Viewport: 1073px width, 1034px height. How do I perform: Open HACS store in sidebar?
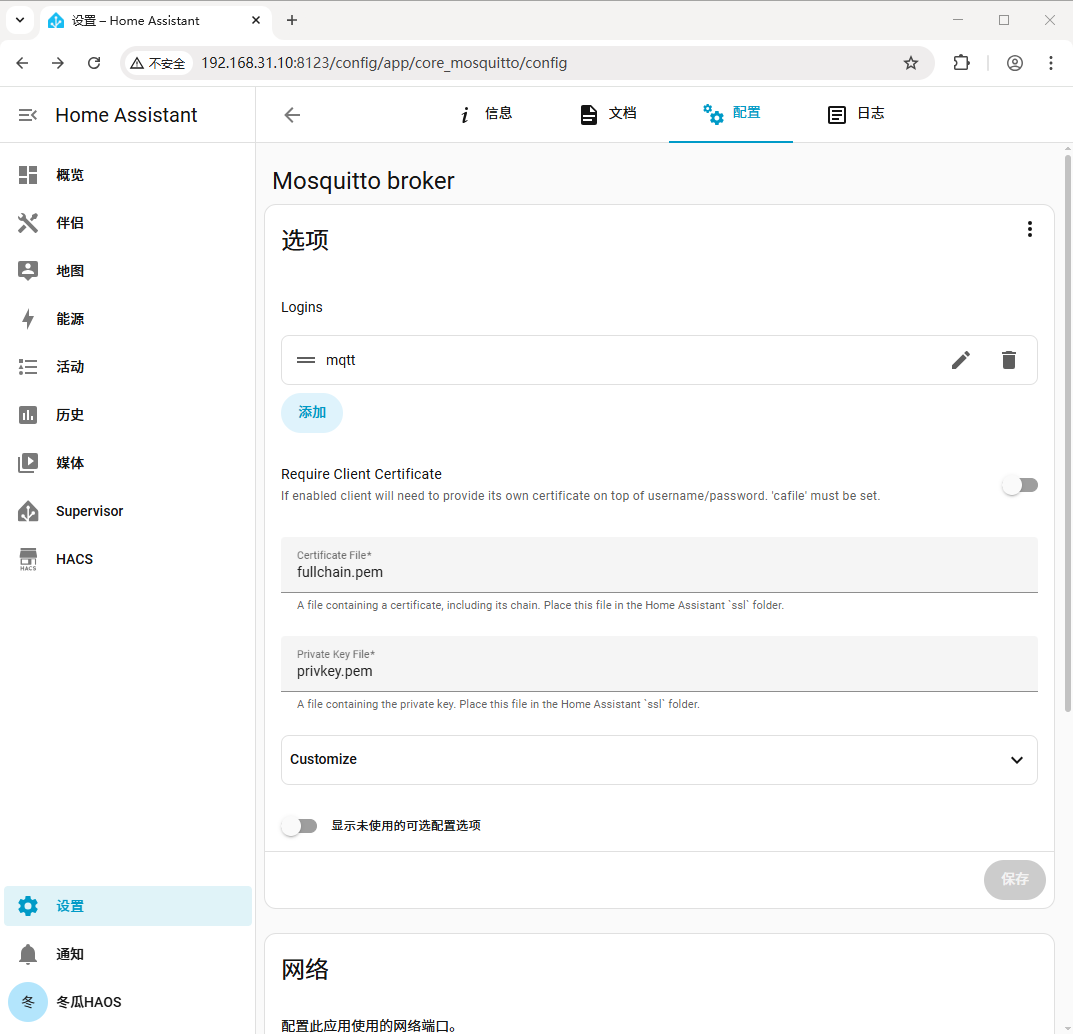[127, 559]
